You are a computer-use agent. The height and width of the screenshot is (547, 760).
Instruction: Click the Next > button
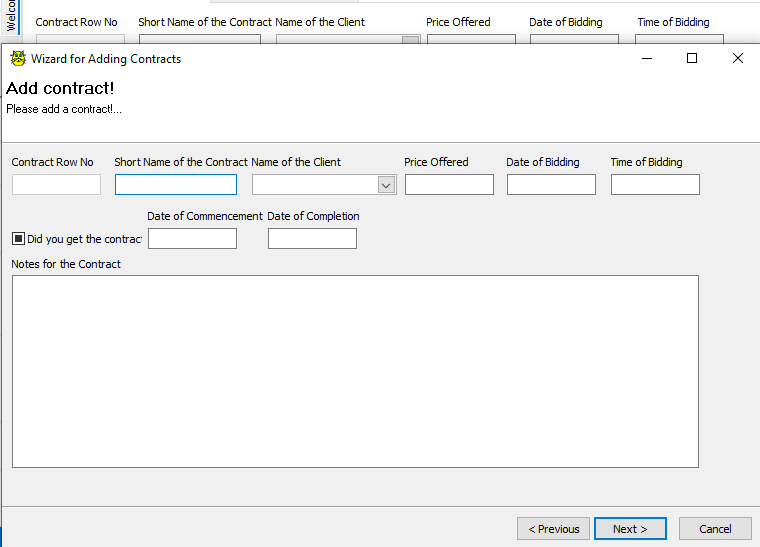point(630,529)
